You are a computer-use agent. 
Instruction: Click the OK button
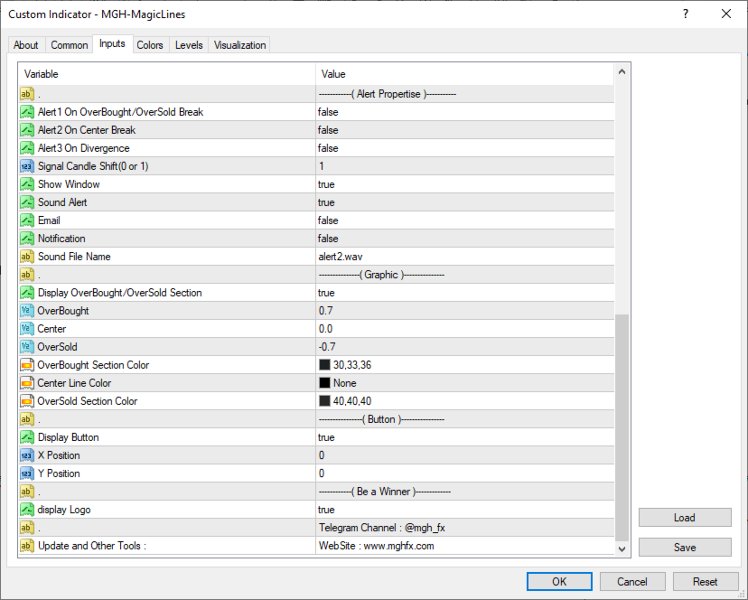pyautogui.click(x=559, y=581)
